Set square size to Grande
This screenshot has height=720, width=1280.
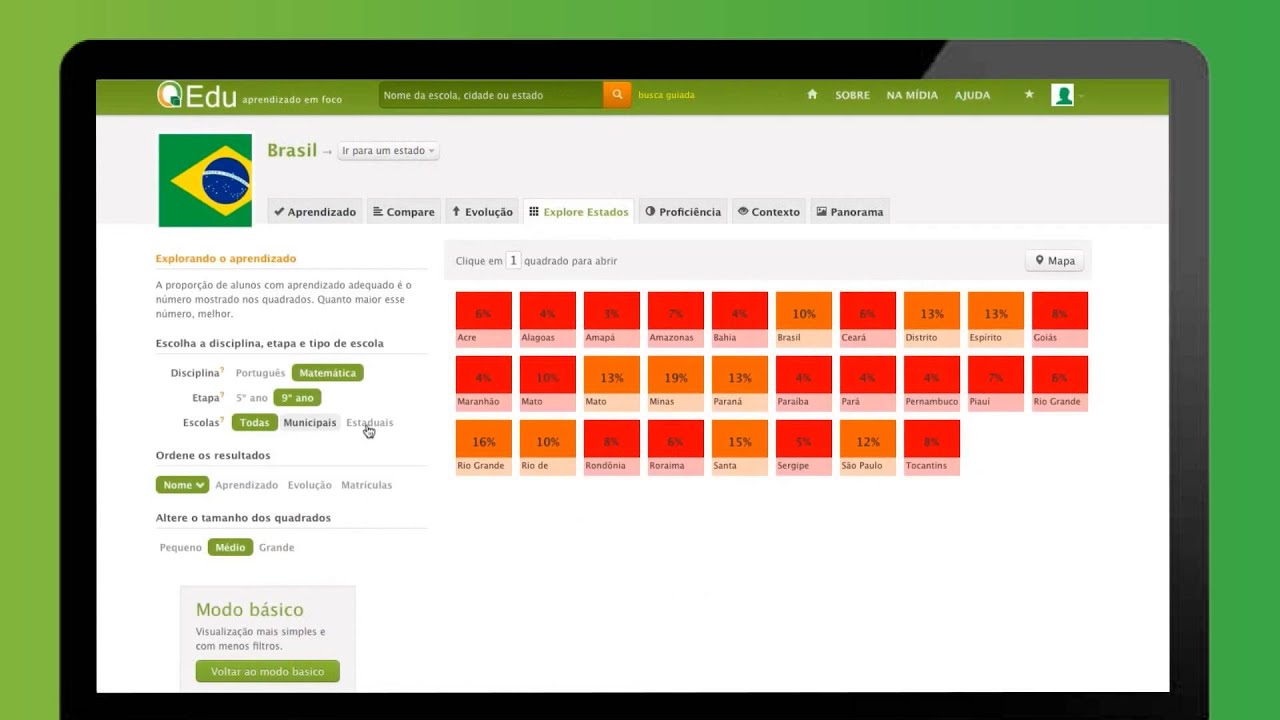click(277, 548)
